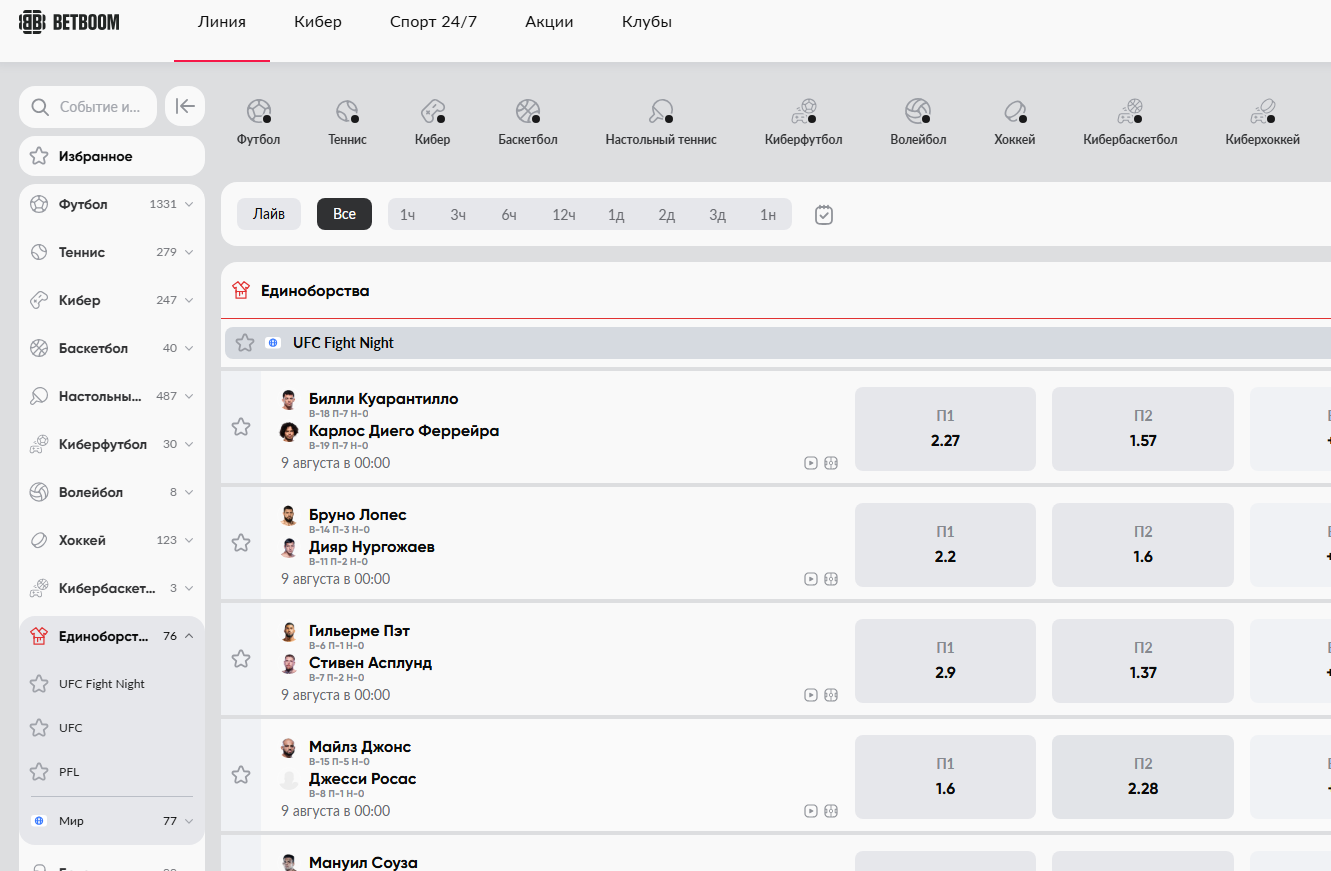Viewport: 1331px width, 871px height.
Task: Open the PFL league link in the sidebar
Action: point(69,772)
